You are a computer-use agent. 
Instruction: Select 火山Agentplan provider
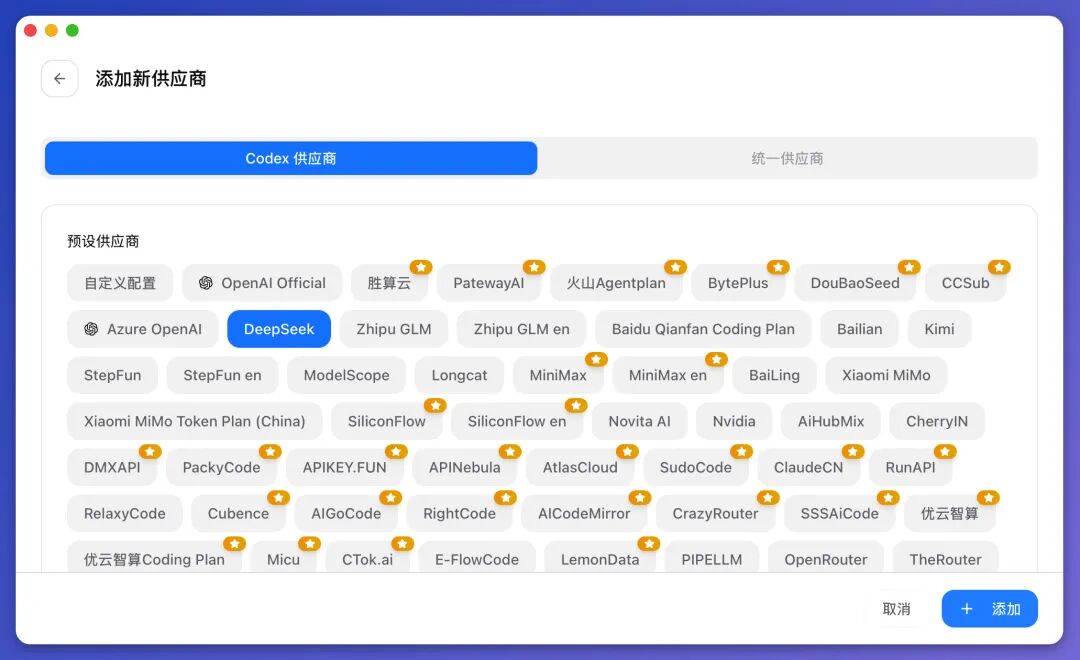coord(616,283)
